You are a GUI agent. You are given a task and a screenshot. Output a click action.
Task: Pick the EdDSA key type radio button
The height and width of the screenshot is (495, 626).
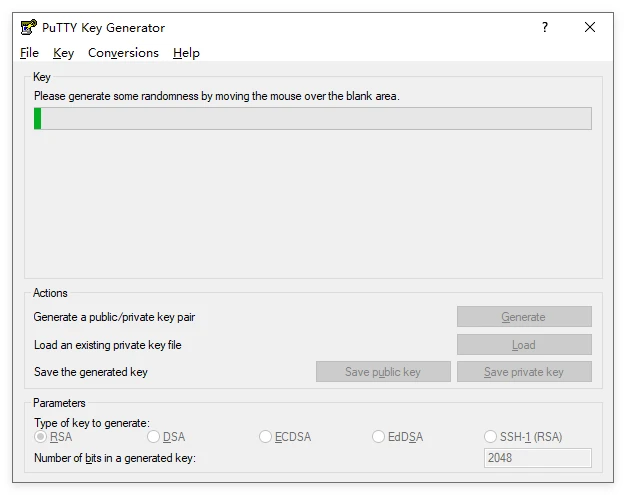coord(379,437)
